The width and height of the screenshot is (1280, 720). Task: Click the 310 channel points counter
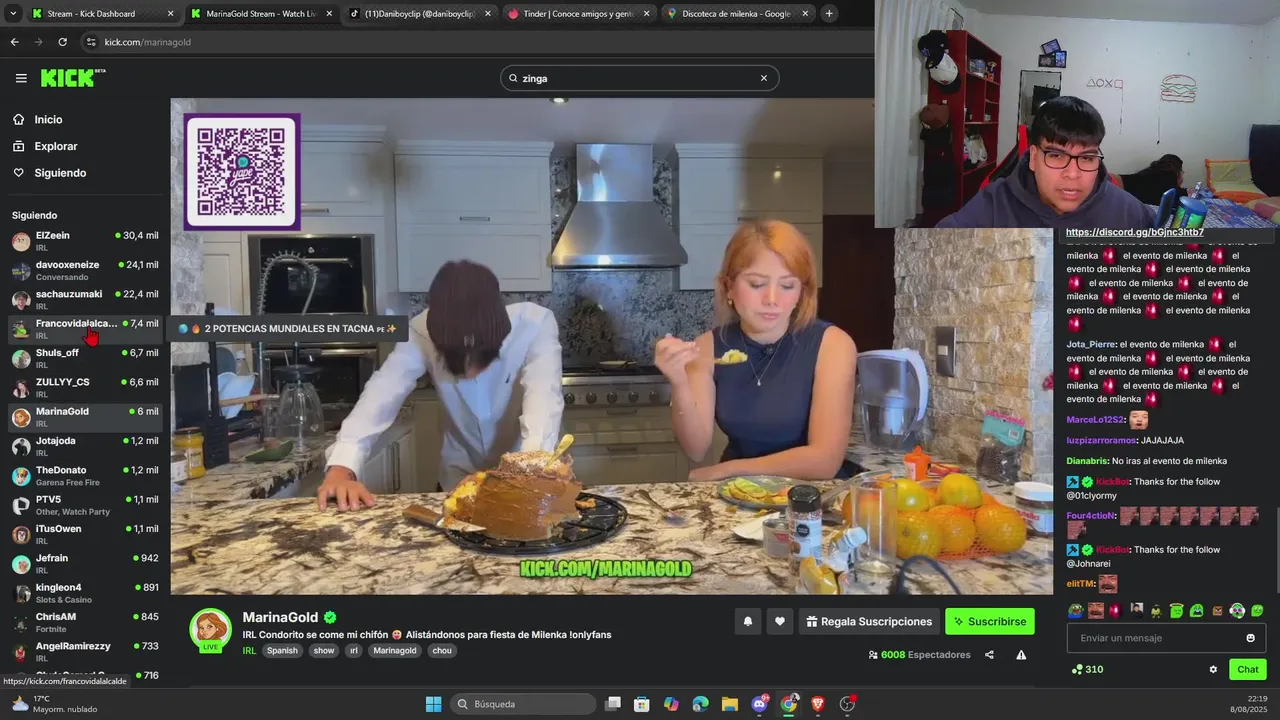click(x=1087, y=669)
